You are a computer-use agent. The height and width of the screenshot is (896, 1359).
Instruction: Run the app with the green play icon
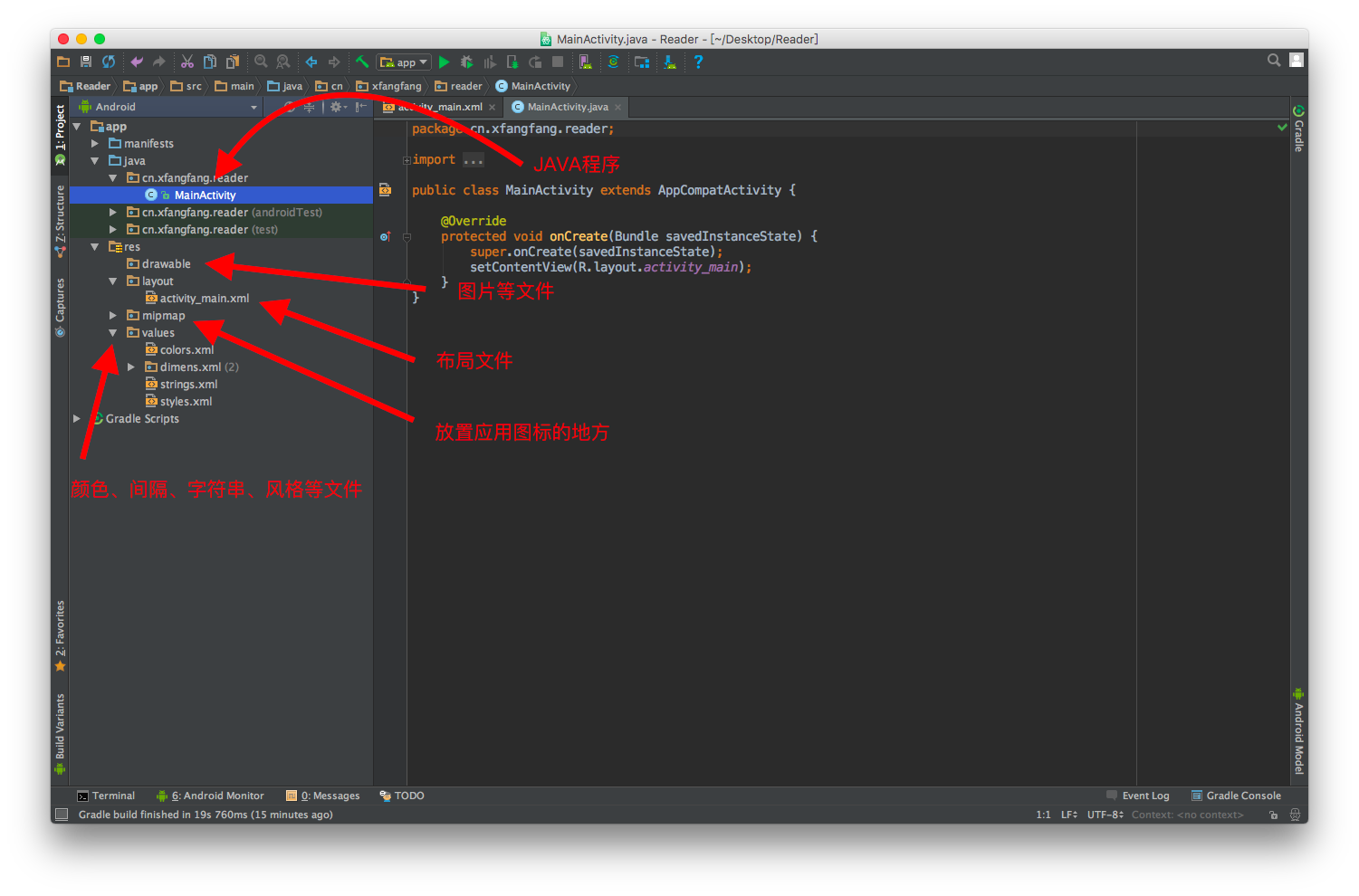[444, 62]
